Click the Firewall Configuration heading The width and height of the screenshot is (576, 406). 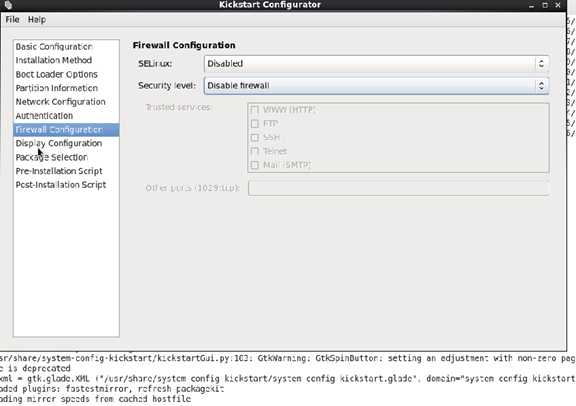pos(184,45)
